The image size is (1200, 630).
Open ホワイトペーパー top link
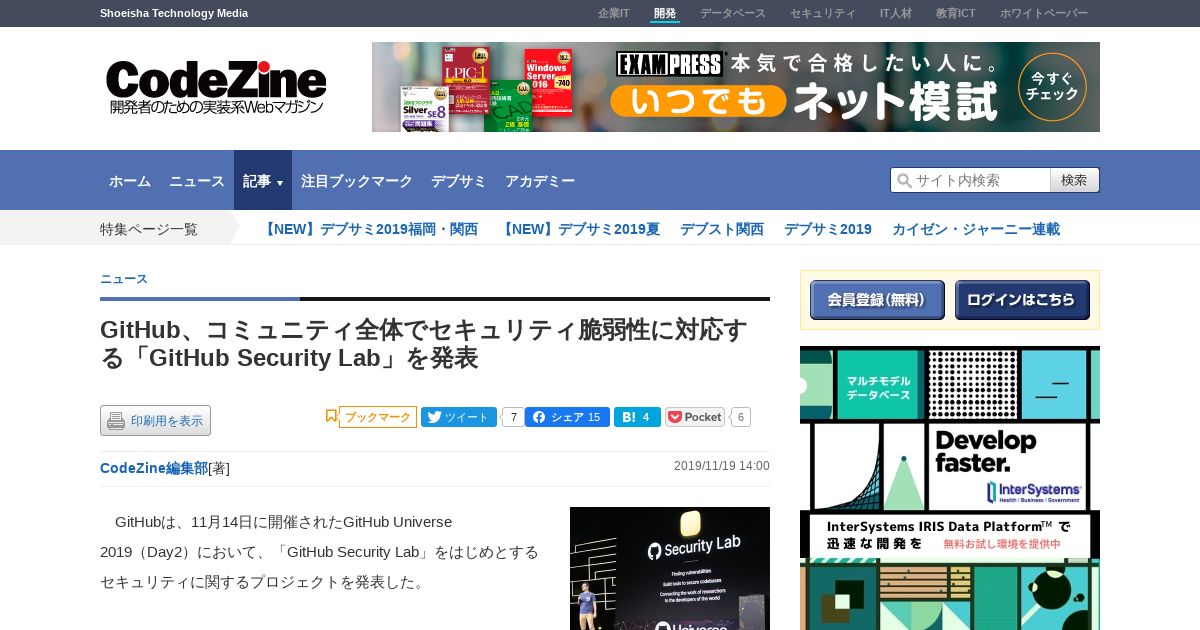click(1044, 13)
